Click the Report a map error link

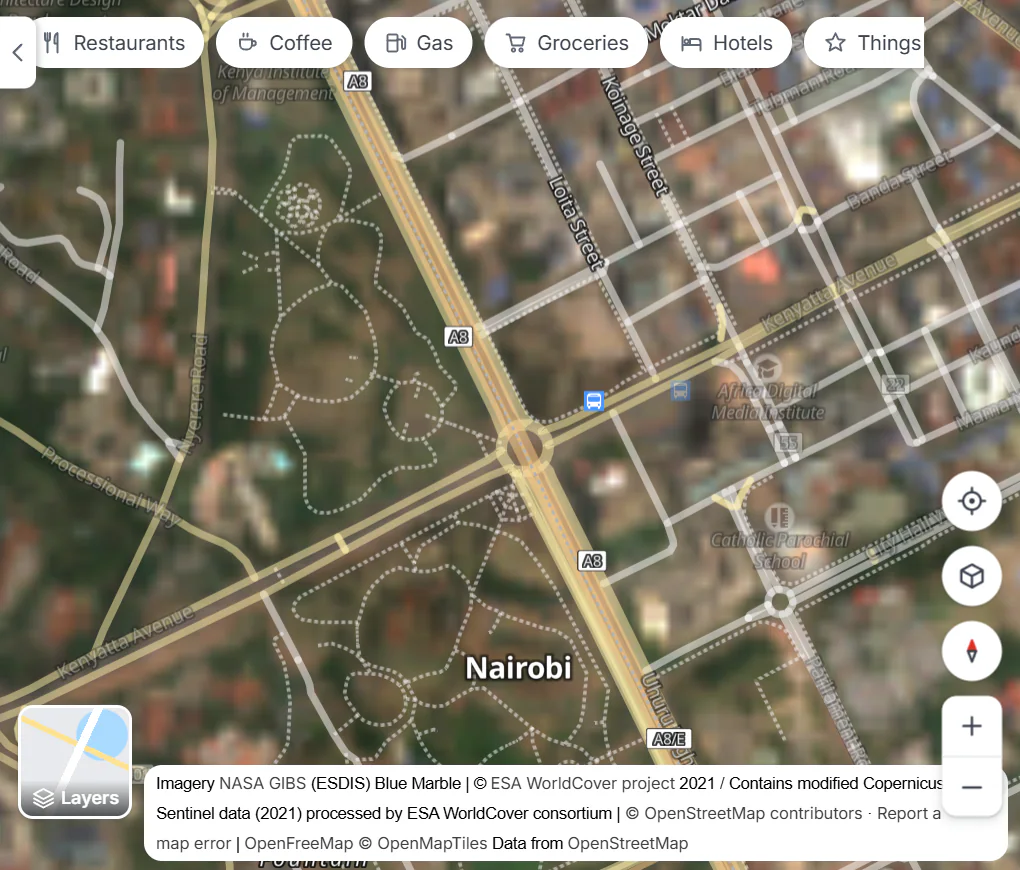click(x=548, y=828)
